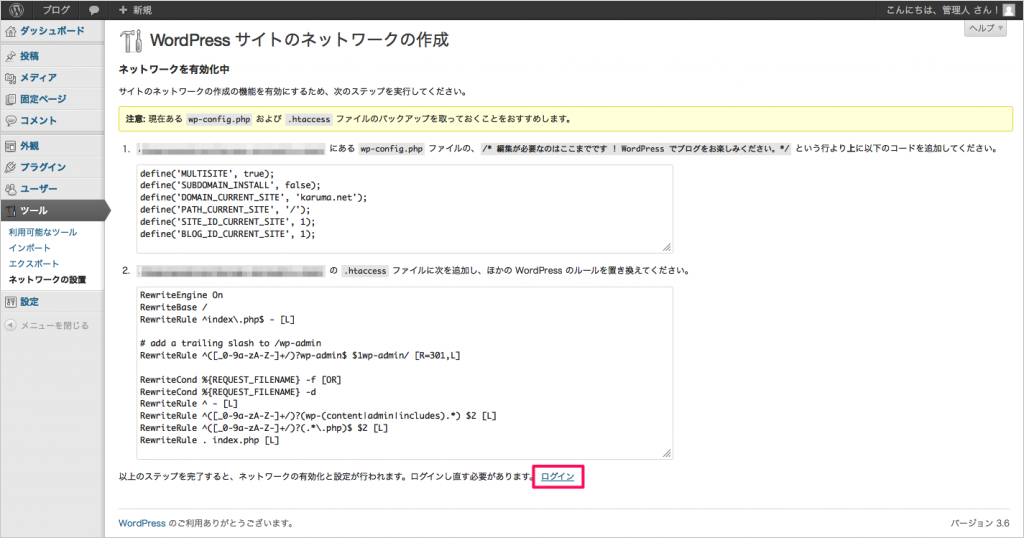Click the define('MULTISITE', true); line
The height and width of the screenshot is (538, 1024).
coord(207,174)
